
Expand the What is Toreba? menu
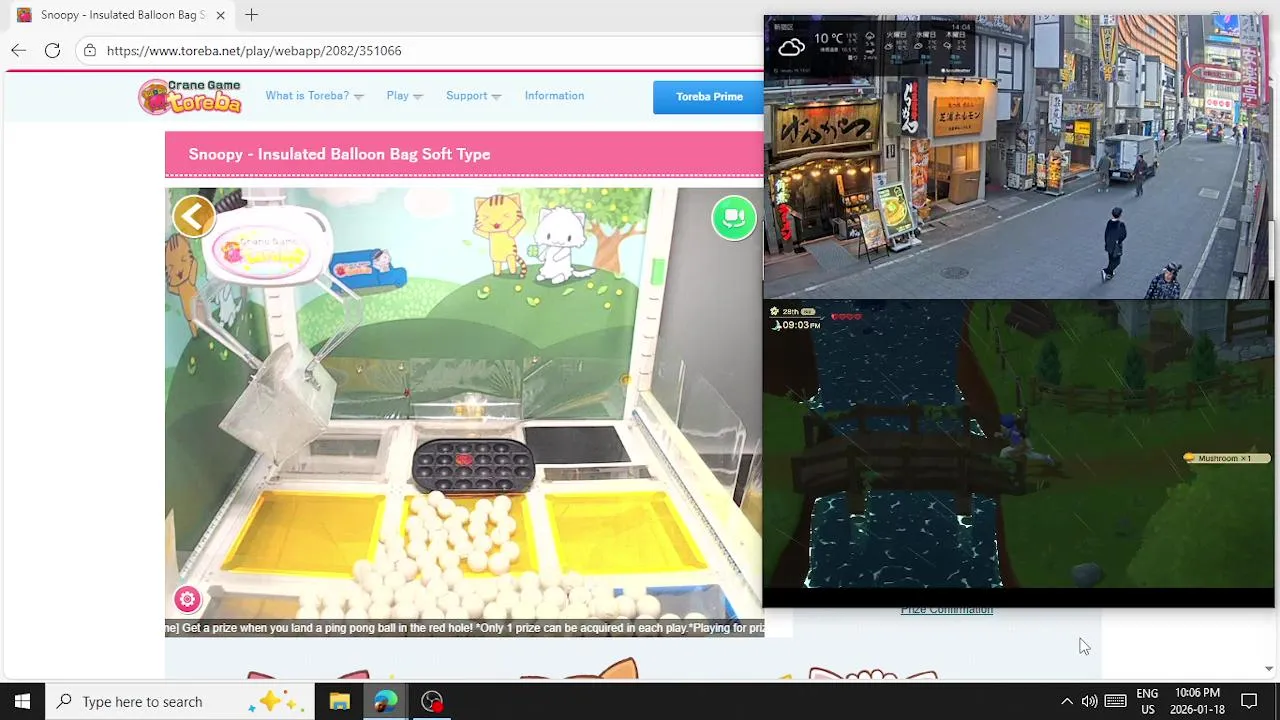pyautogui.click(x=314, y=96)
